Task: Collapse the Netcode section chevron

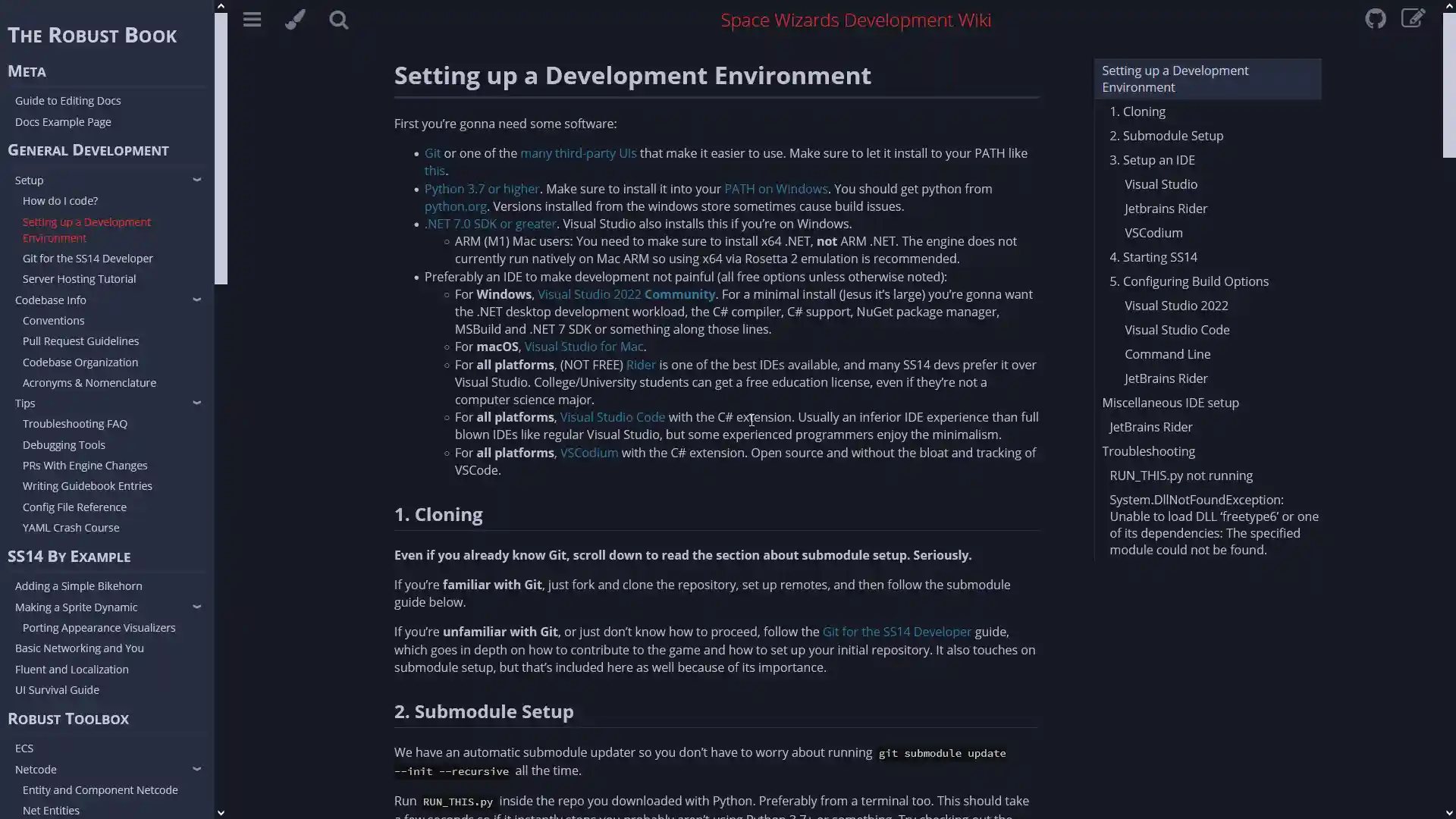Action: [x=196, y=769]
